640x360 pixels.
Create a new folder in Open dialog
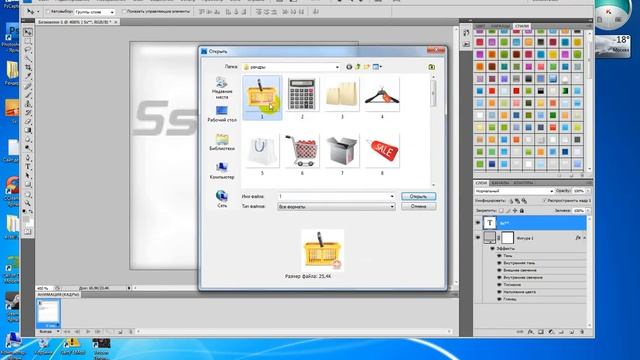367,67
